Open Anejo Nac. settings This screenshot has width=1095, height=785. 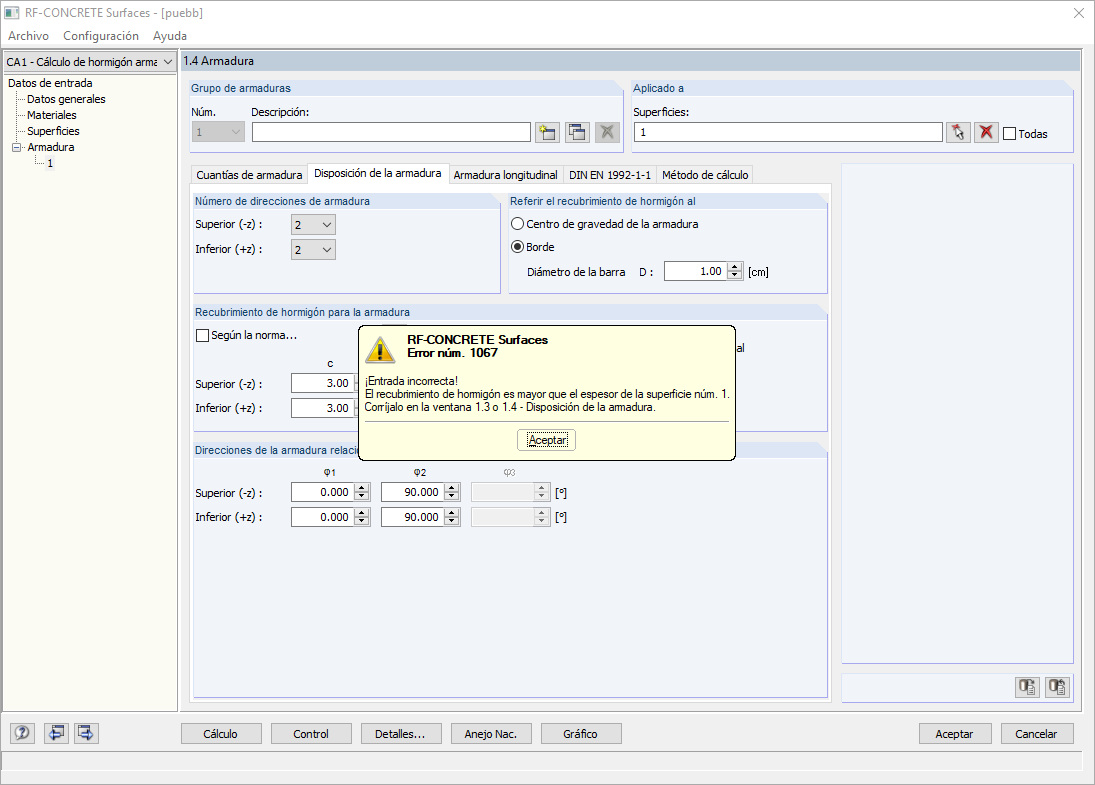pos(491,734)
